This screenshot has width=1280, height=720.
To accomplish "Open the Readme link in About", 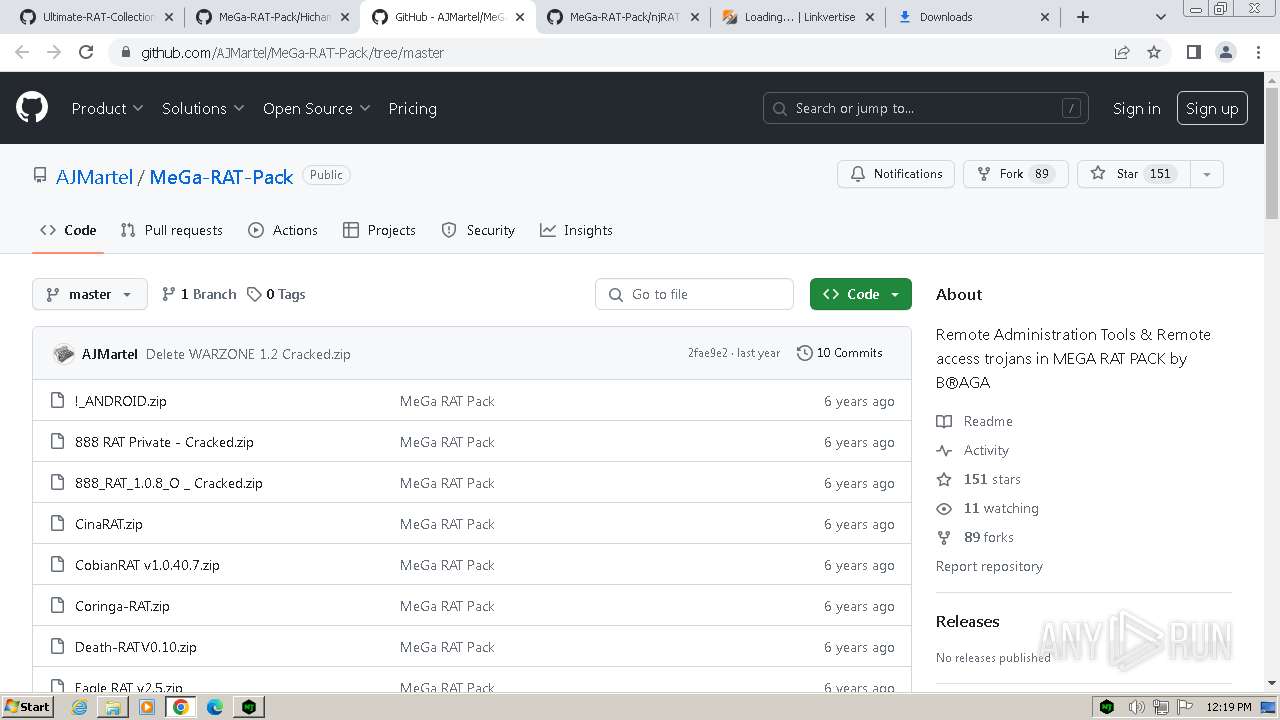I will (x=975, y=421).
